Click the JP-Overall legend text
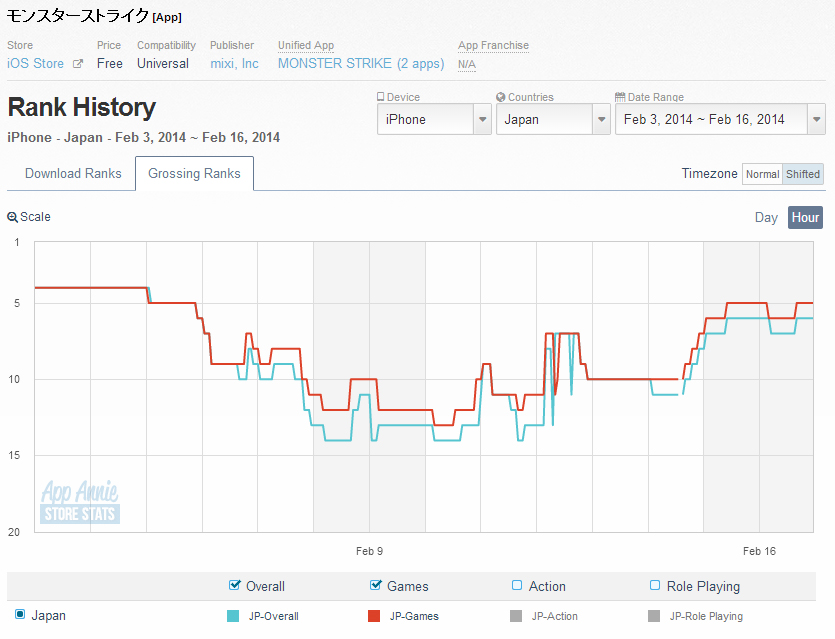 click(x=273, y=616)
